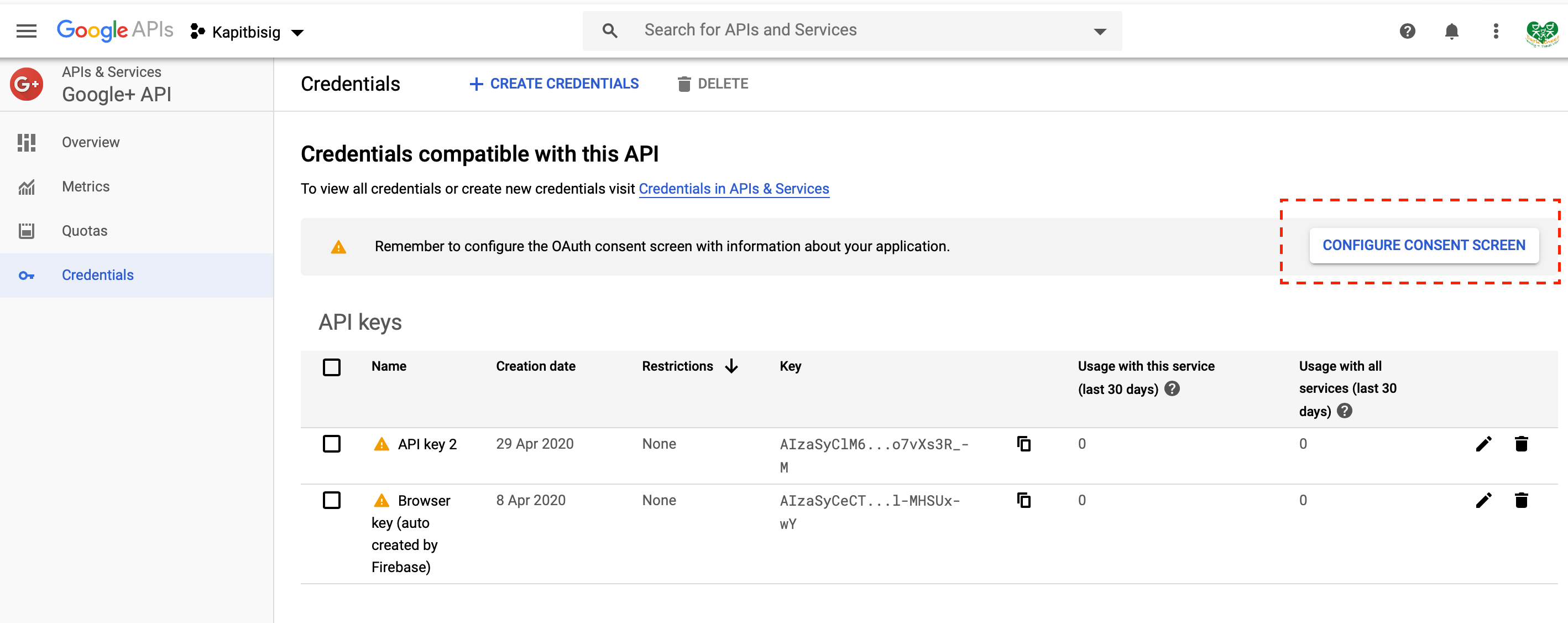Open the help question mark icon
The image size is (1568, 623).
(1407, 31)
